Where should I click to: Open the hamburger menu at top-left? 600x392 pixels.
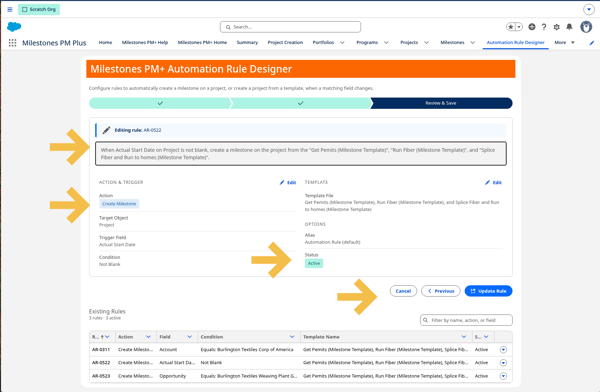pos(10,9)
